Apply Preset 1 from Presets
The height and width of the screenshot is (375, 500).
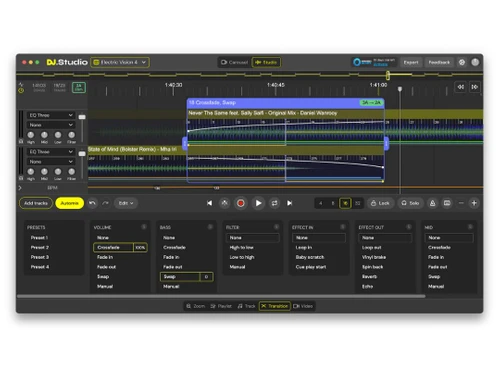[39, 238]
